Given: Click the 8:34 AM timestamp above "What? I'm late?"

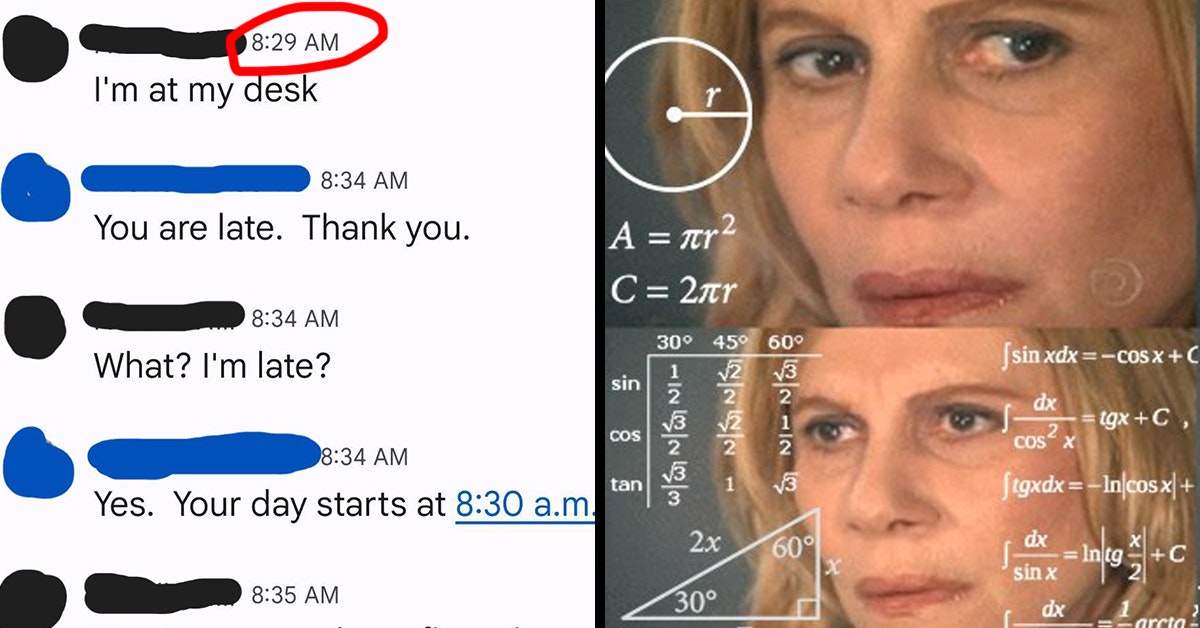Looking at the screenshot, I should click(x=295, y=318).
